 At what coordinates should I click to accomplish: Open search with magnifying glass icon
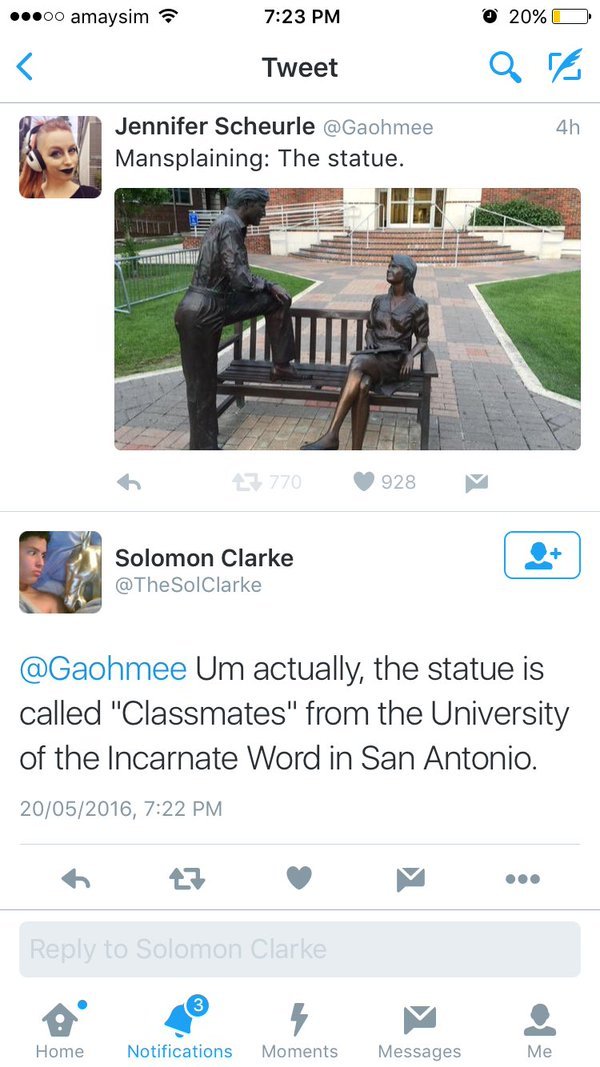[x=503, y=67]
